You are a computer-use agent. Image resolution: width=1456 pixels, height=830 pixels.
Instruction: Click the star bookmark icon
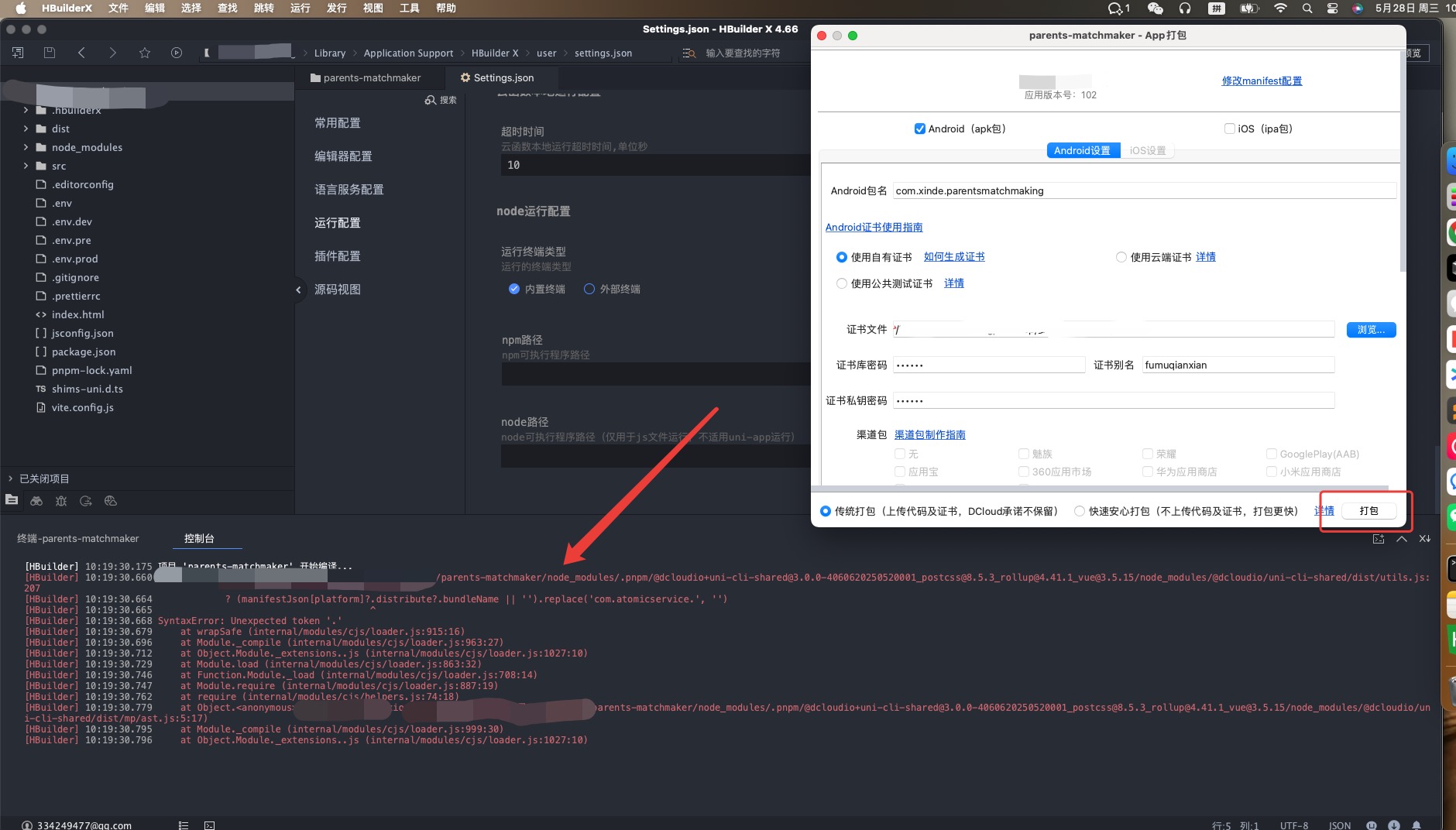pyautogui.click(x=145, y=53)
